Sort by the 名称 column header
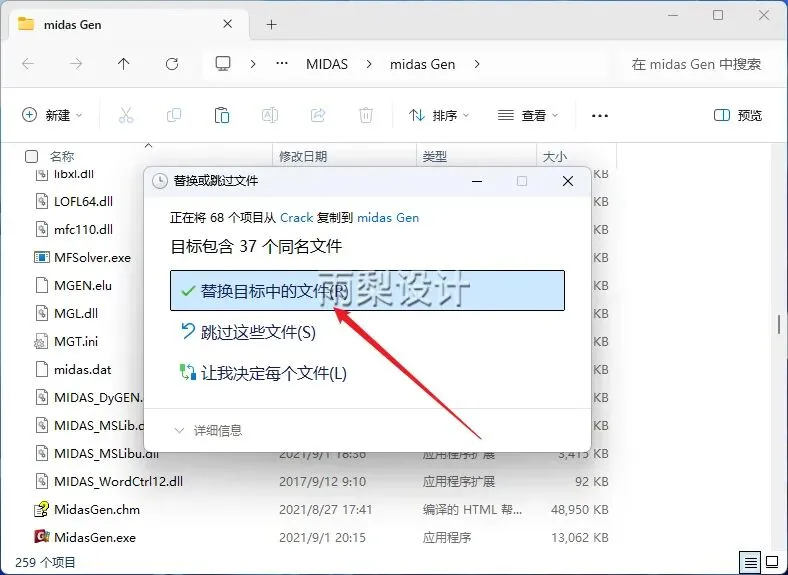The width and height of the screenshot is (788, 575). pos(62,157)
